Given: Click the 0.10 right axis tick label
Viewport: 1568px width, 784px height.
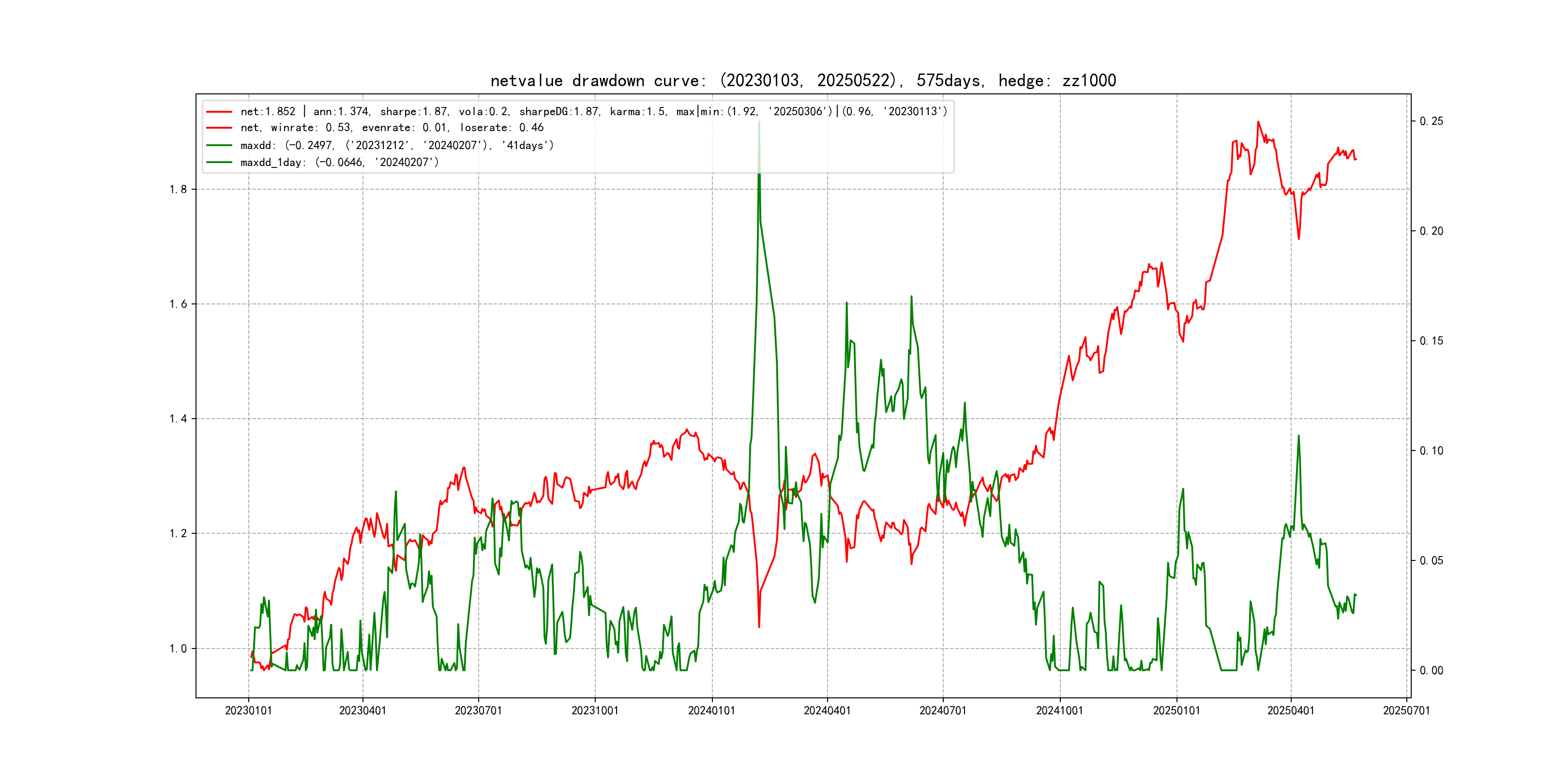Looking at the screenshot, I should 1431,451.
